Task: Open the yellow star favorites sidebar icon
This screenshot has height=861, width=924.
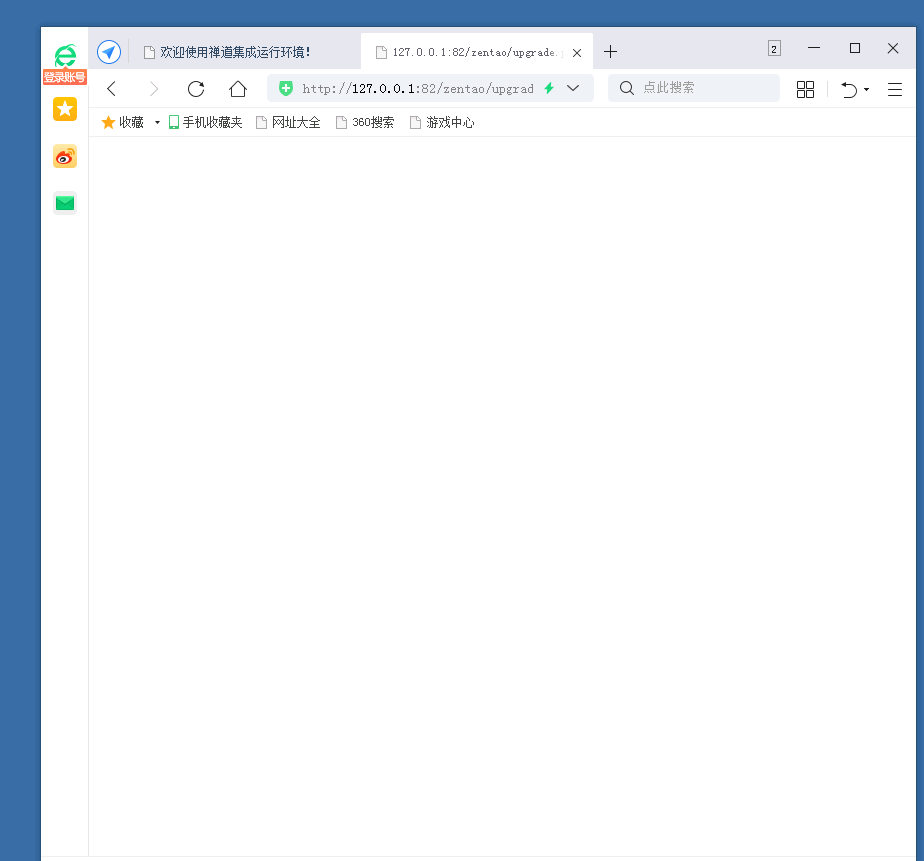Action: click(x=65, y=109)
